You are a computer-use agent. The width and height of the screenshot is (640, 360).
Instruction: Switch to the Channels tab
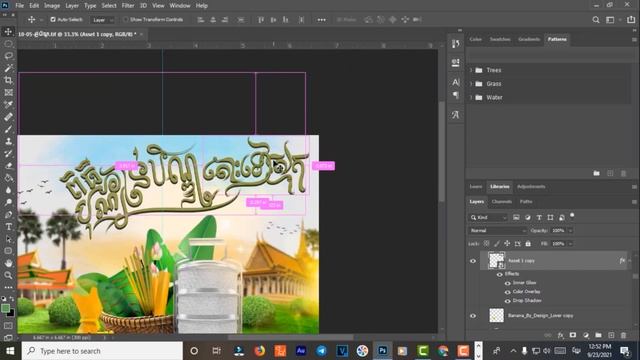point(502,202)
